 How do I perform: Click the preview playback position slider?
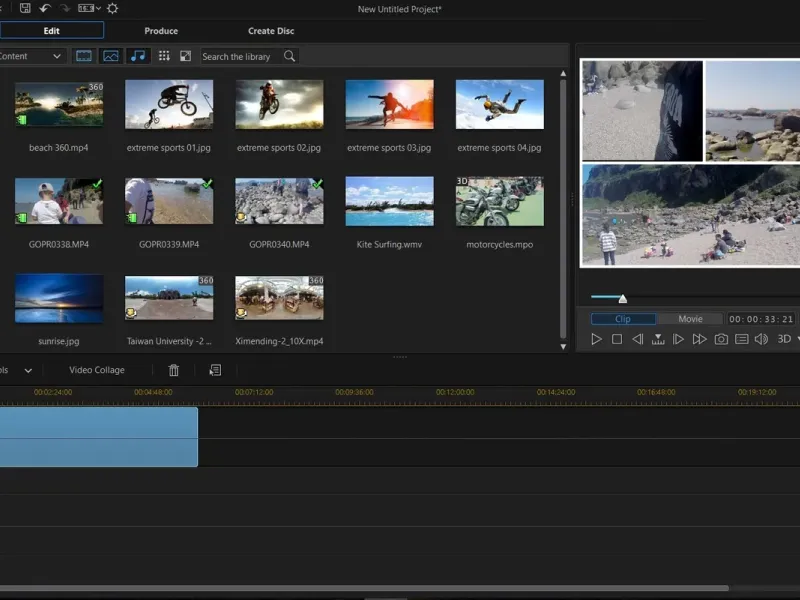[x=622, y=298]
